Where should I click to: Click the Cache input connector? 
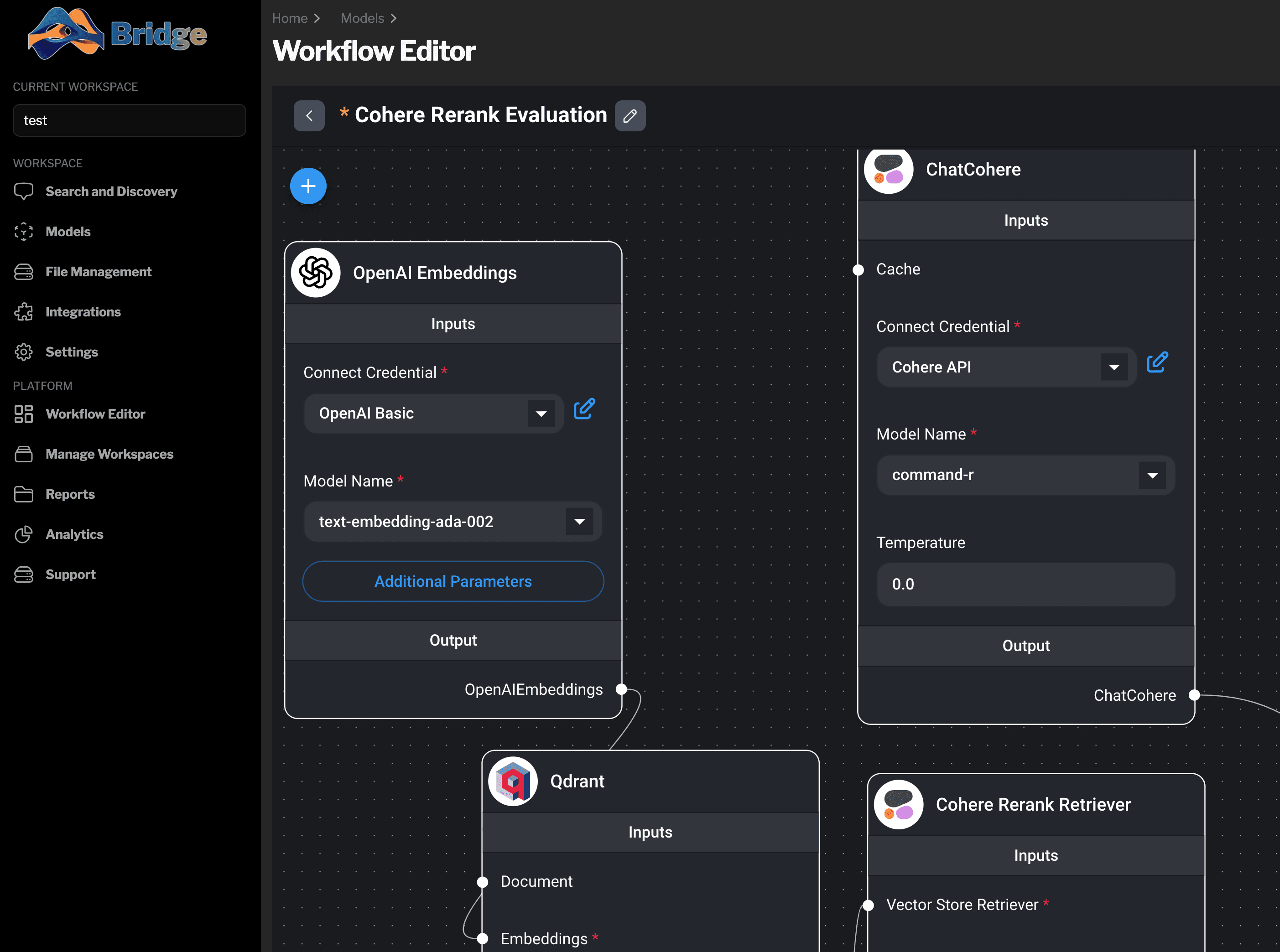tap(859, 270)
